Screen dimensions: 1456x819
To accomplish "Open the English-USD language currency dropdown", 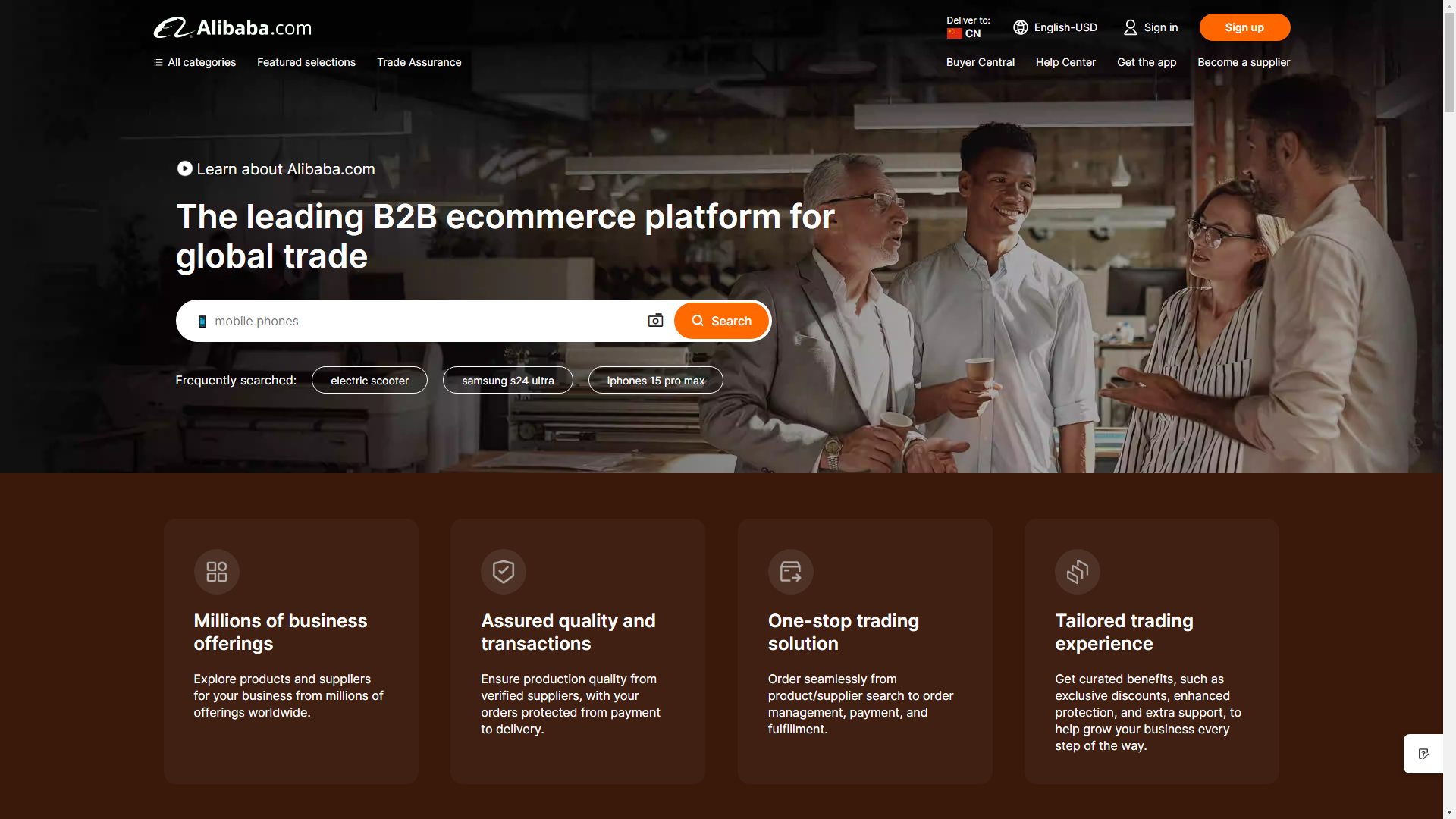I will coord(1065,27).
